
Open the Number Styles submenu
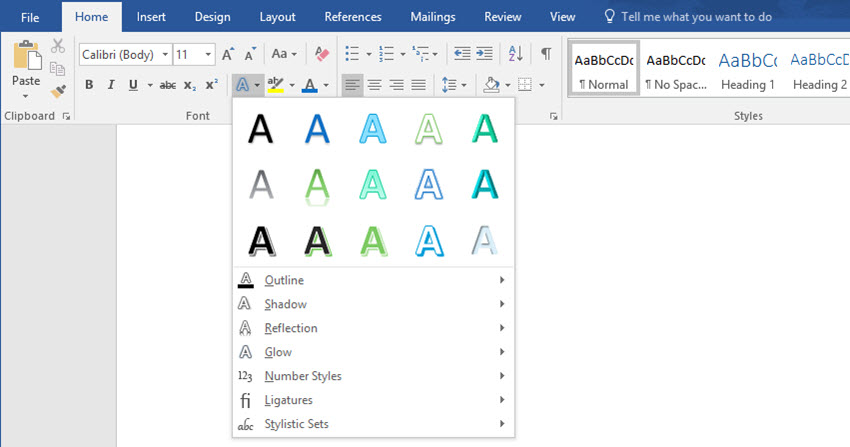tap(374, 376)
